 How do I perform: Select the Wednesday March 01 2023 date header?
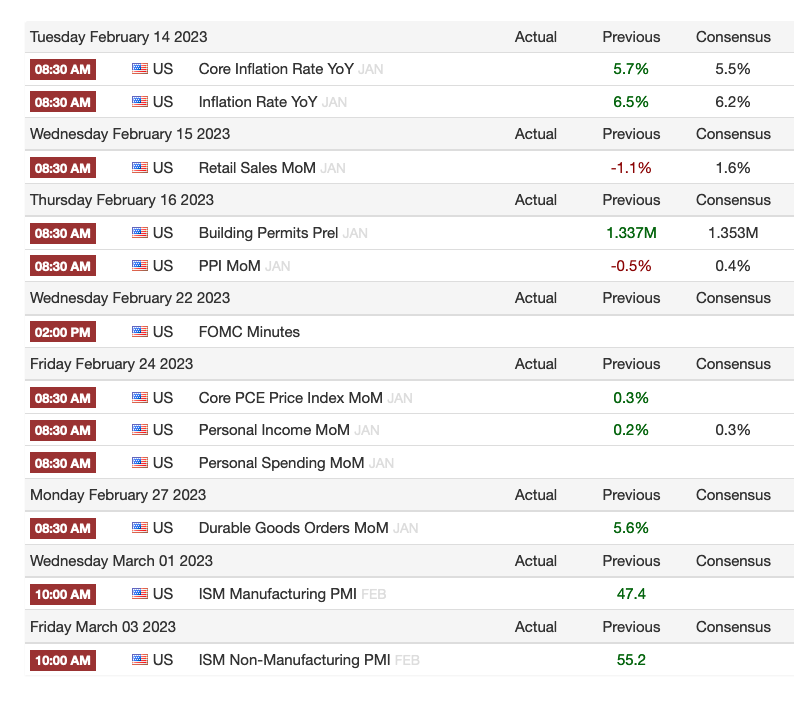pos(121,561)
